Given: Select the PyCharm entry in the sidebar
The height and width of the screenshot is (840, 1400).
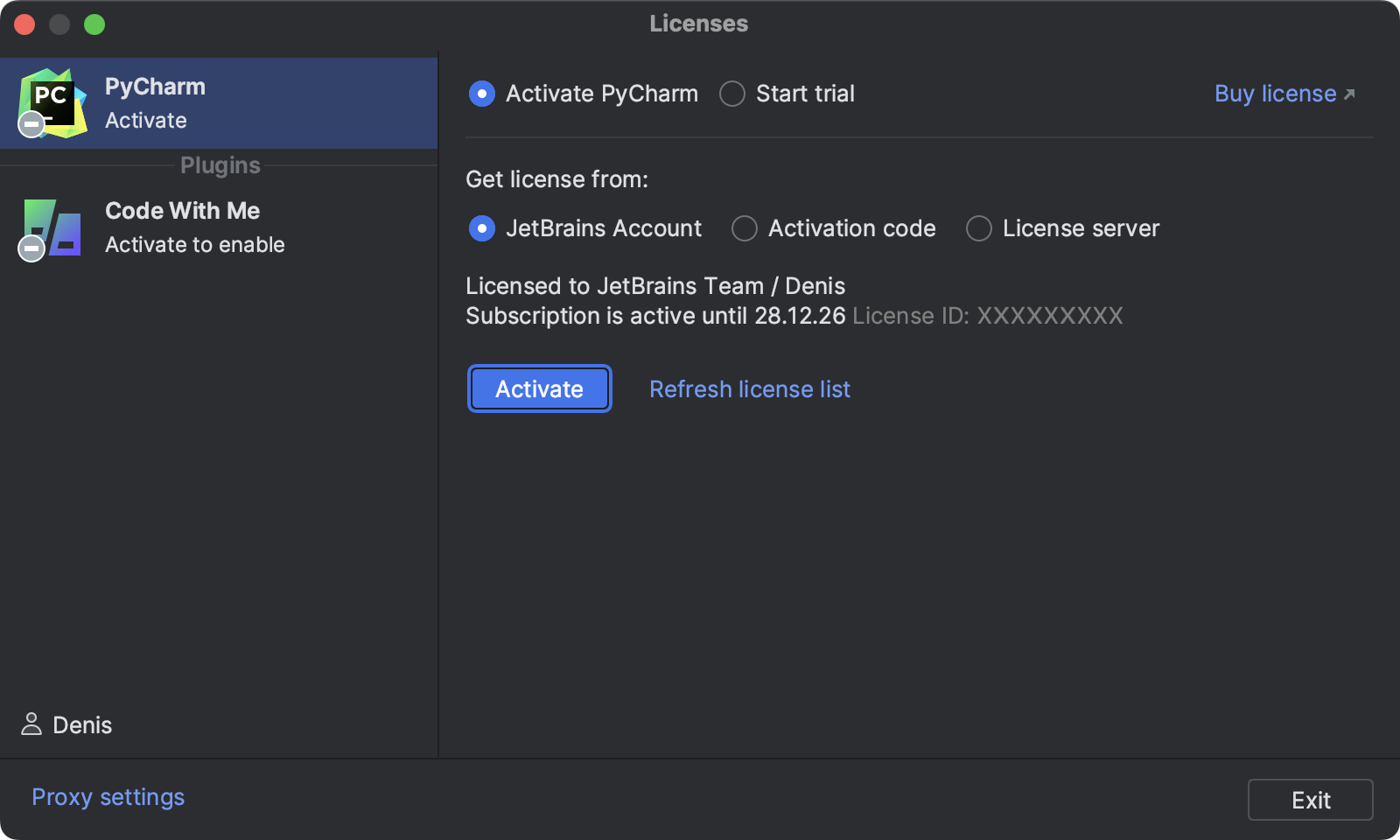Looking at the screenshot, I should click(219, 102).
